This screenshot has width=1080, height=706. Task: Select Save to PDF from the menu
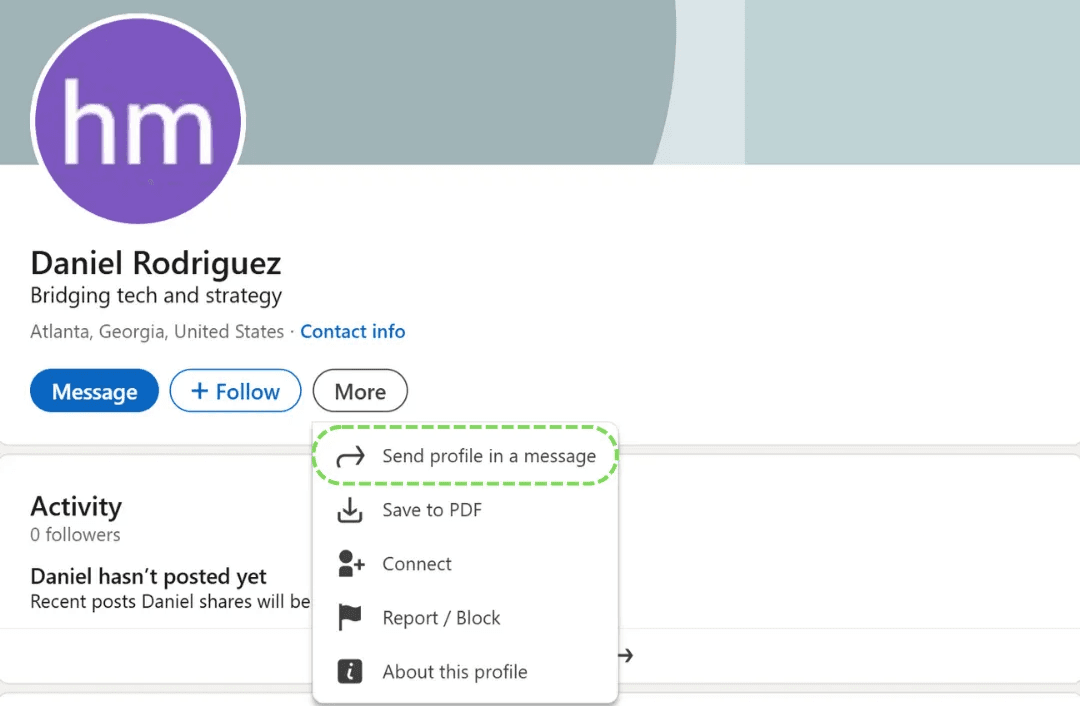[x=432, y=510]
